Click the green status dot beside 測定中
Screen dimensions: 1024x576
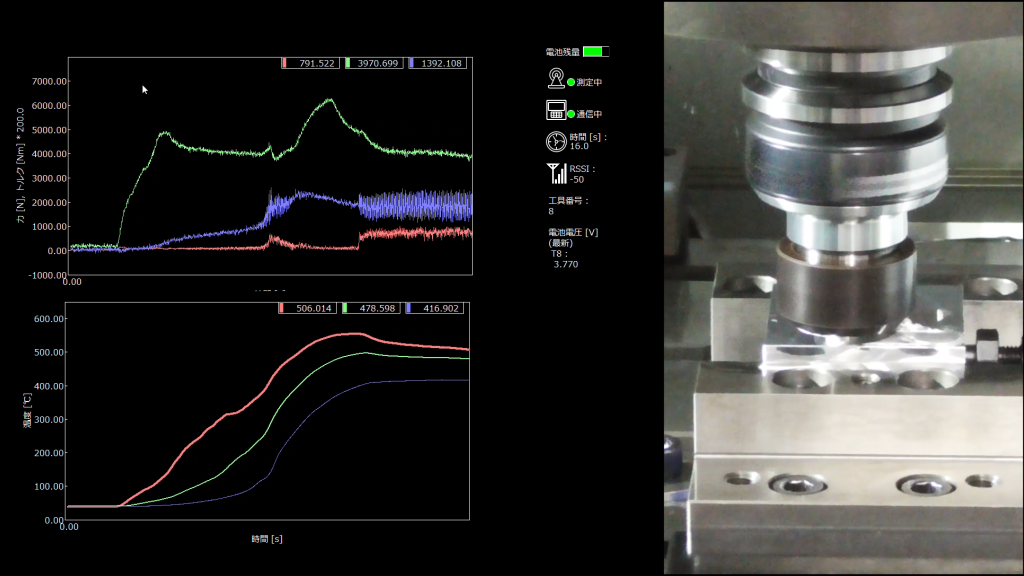pyautogui.click(x=571, y=83)
